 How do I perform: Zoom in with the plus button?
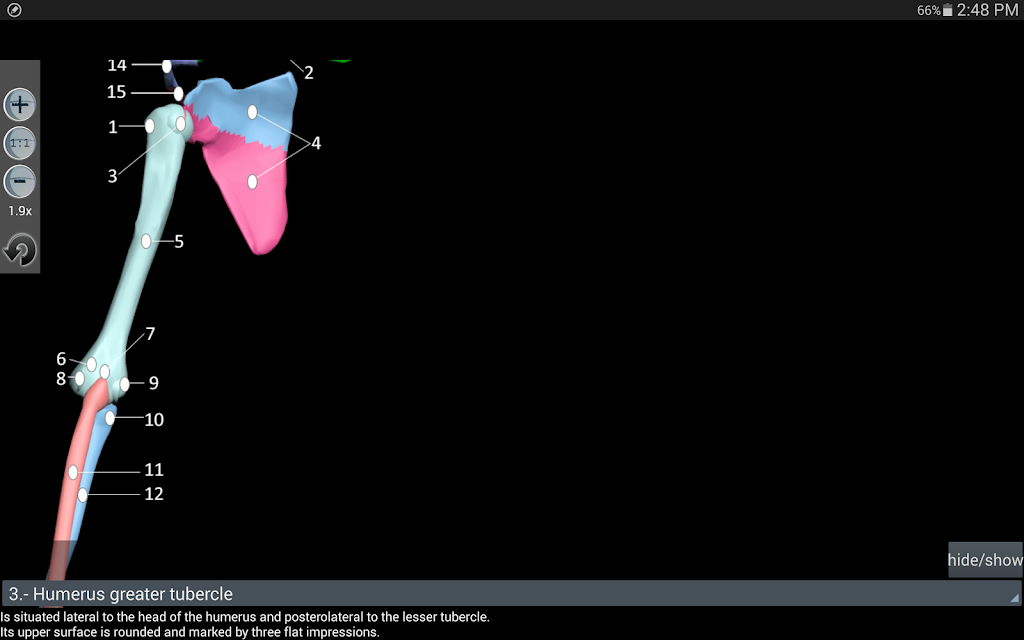20,104
